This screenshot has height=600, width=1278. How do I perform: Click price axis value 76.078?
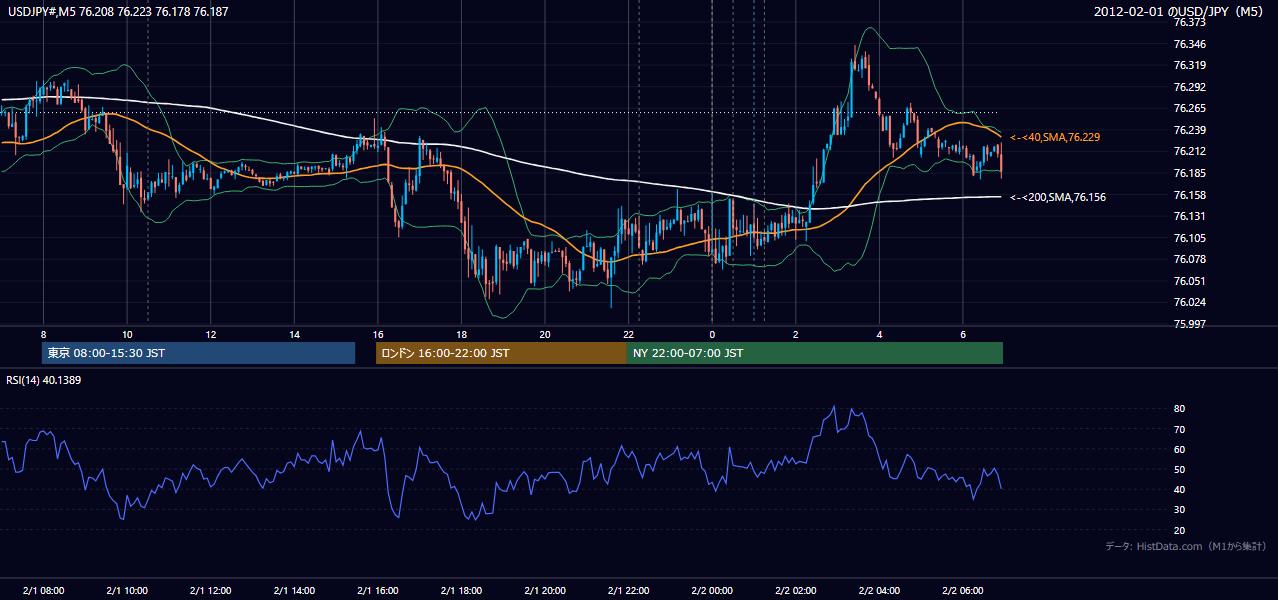point(1189,259)
